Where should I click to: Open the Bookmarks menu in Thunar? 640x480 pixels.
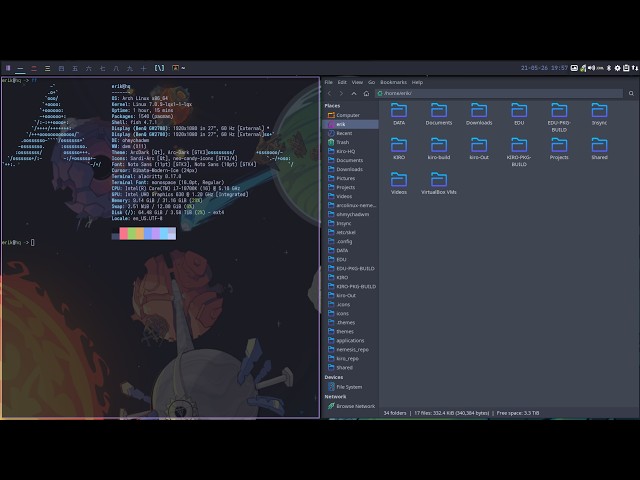393,82
